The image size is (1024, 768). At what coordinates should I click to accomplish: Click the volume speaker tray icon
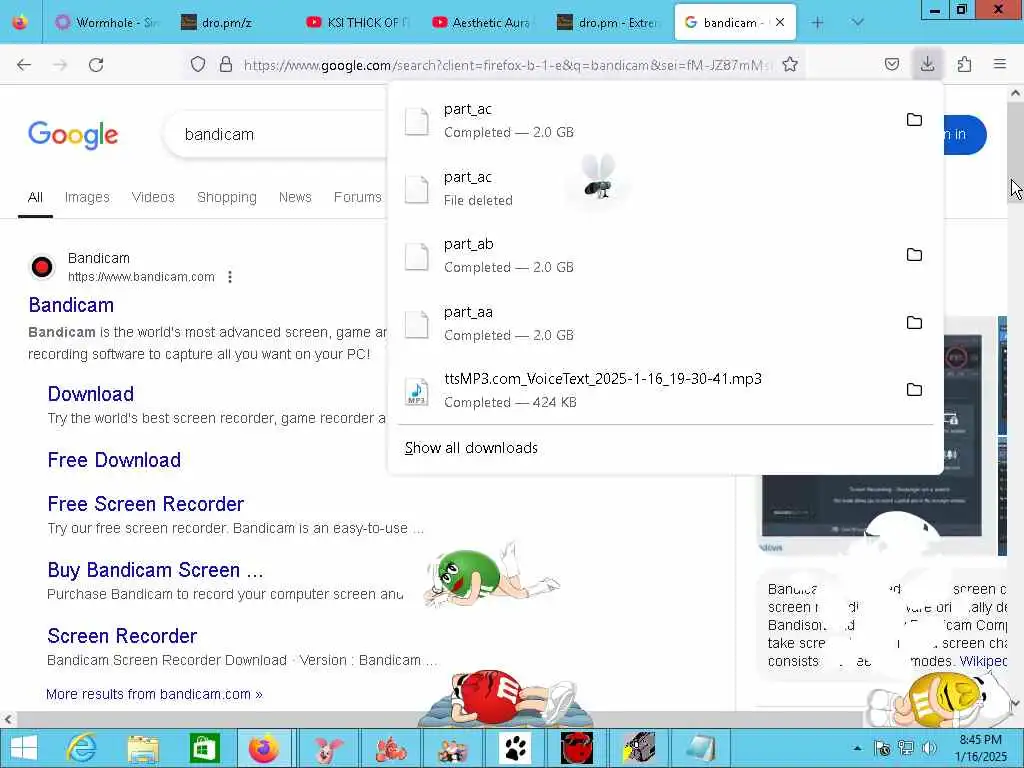click(929, 748)
